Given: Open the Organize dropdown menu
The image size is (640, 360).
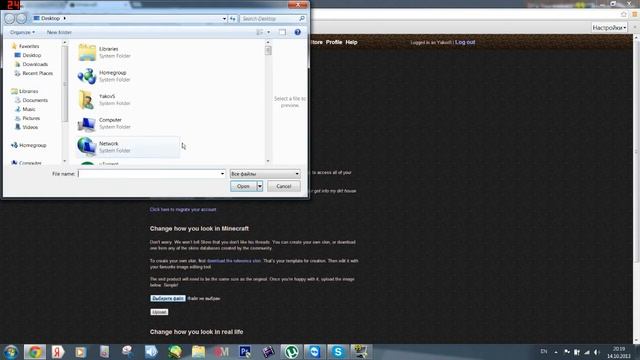Looking at the screenshot, I should click(22, 32).
